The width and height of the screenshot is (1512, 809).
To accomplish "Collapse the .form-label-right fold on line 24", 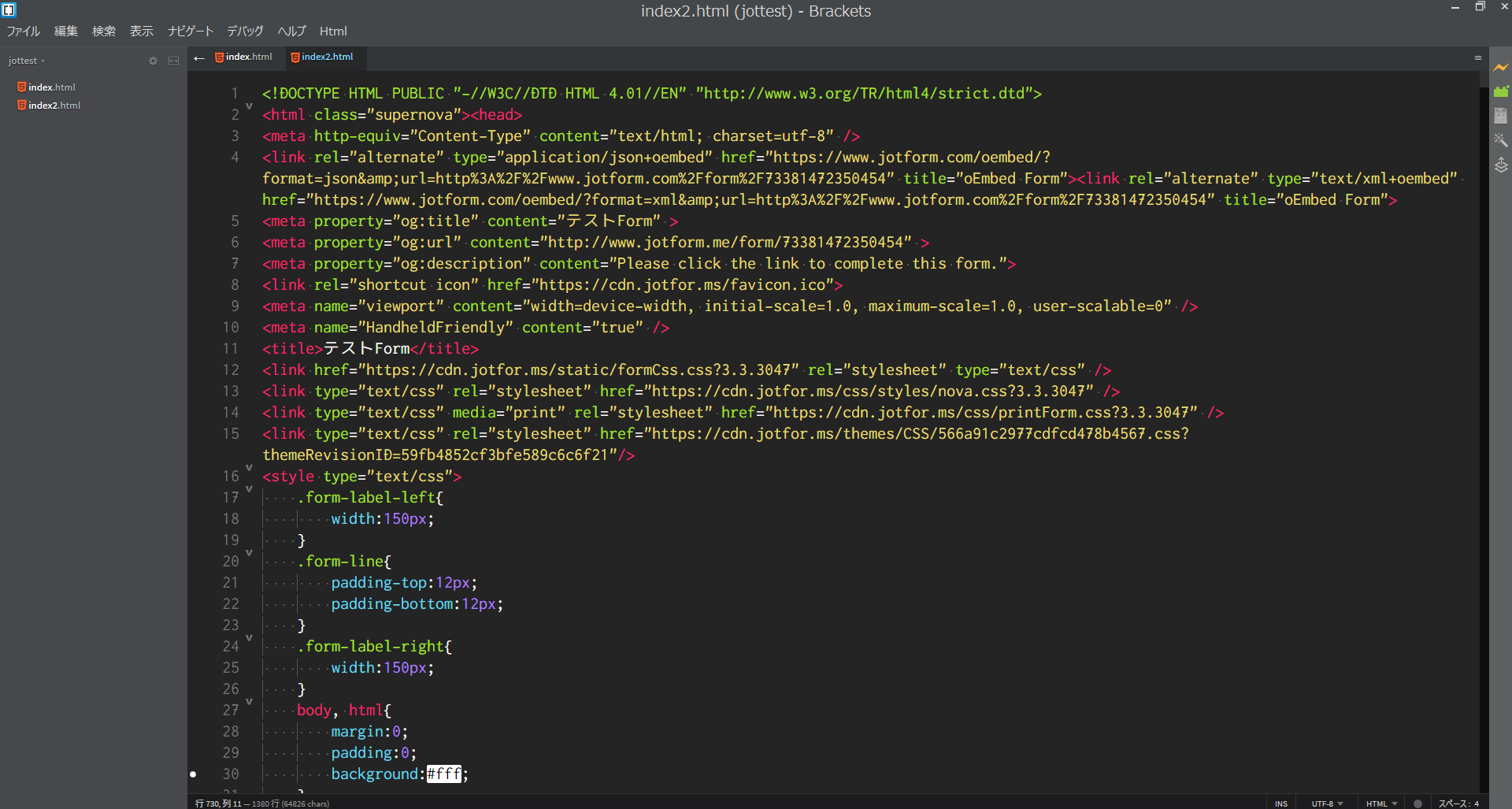I will click(x=249, y=638).
